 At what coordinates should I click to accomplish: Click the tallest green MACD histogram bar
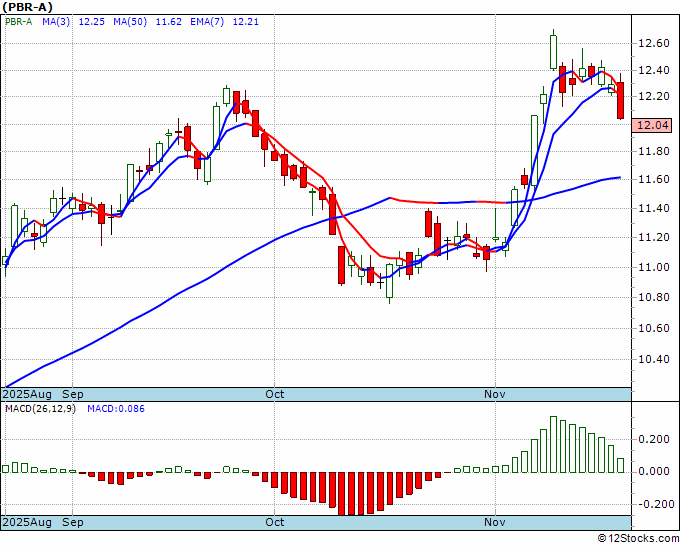pos(553,445)
